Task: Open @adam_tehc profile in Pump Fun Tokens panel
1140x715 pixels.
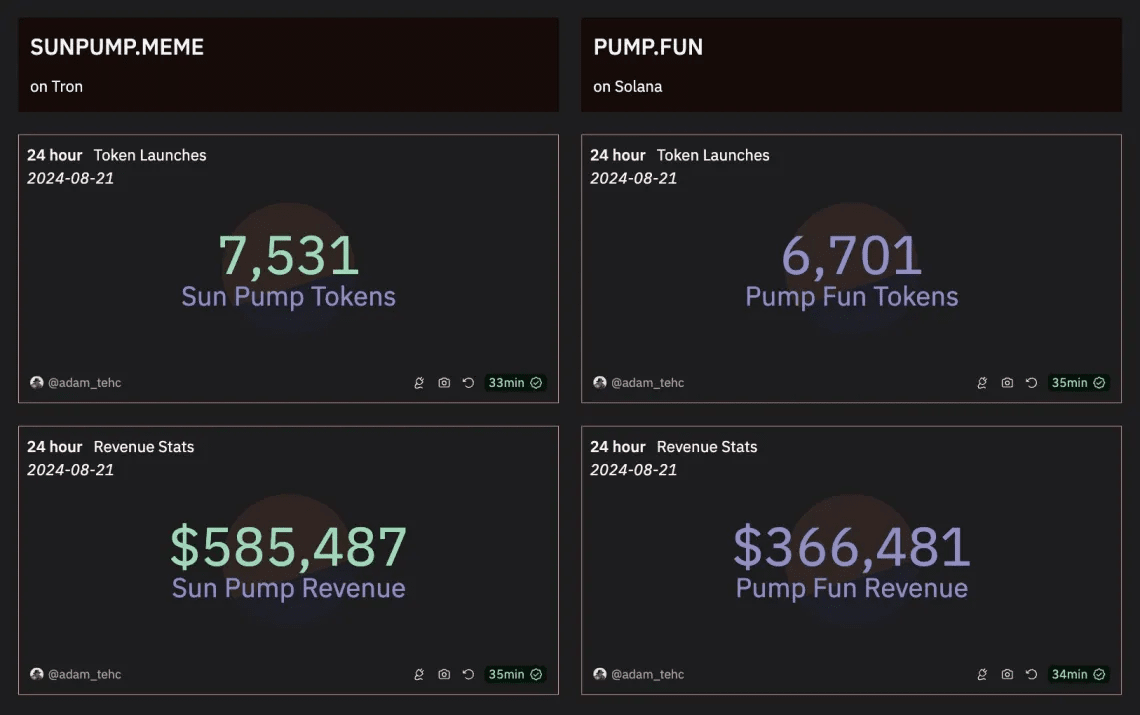Action: pos(647,383)
